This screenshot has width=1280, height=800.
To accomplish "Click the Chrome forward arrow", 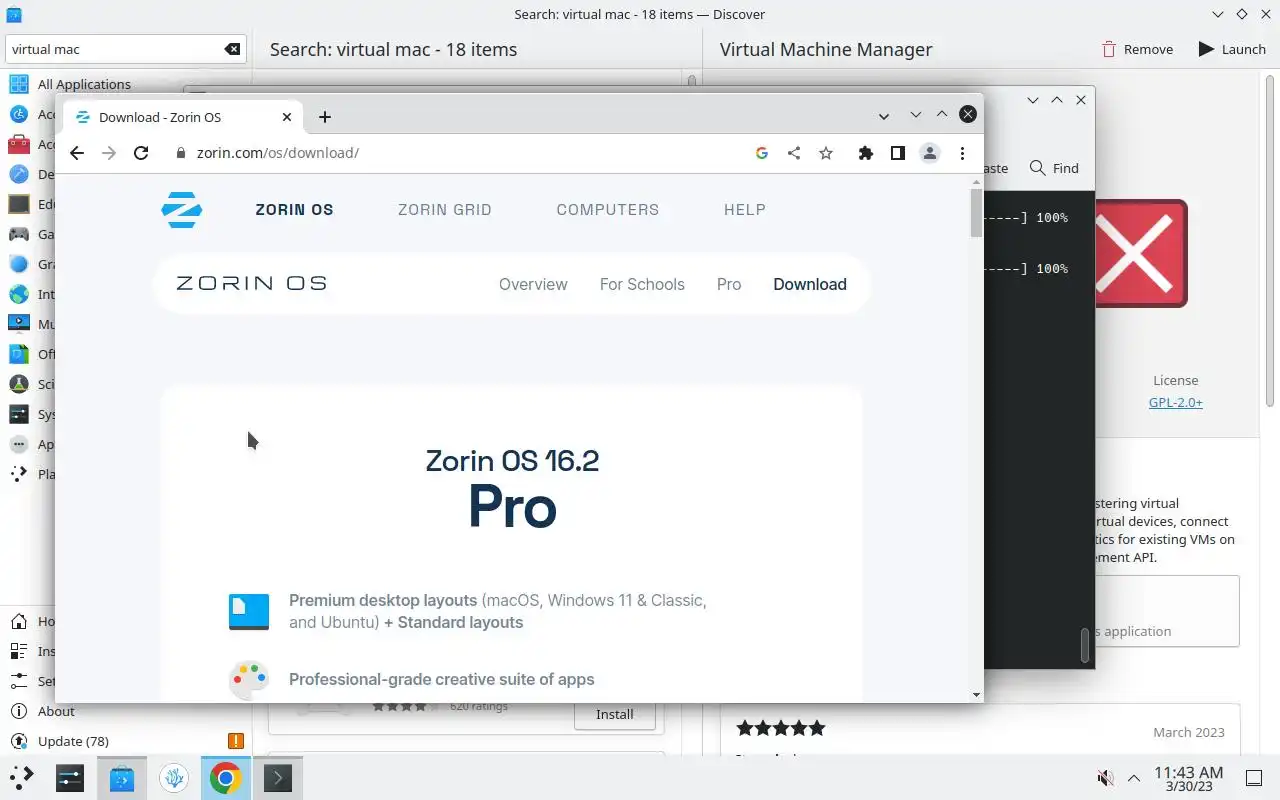I will [x=109, y=153].
